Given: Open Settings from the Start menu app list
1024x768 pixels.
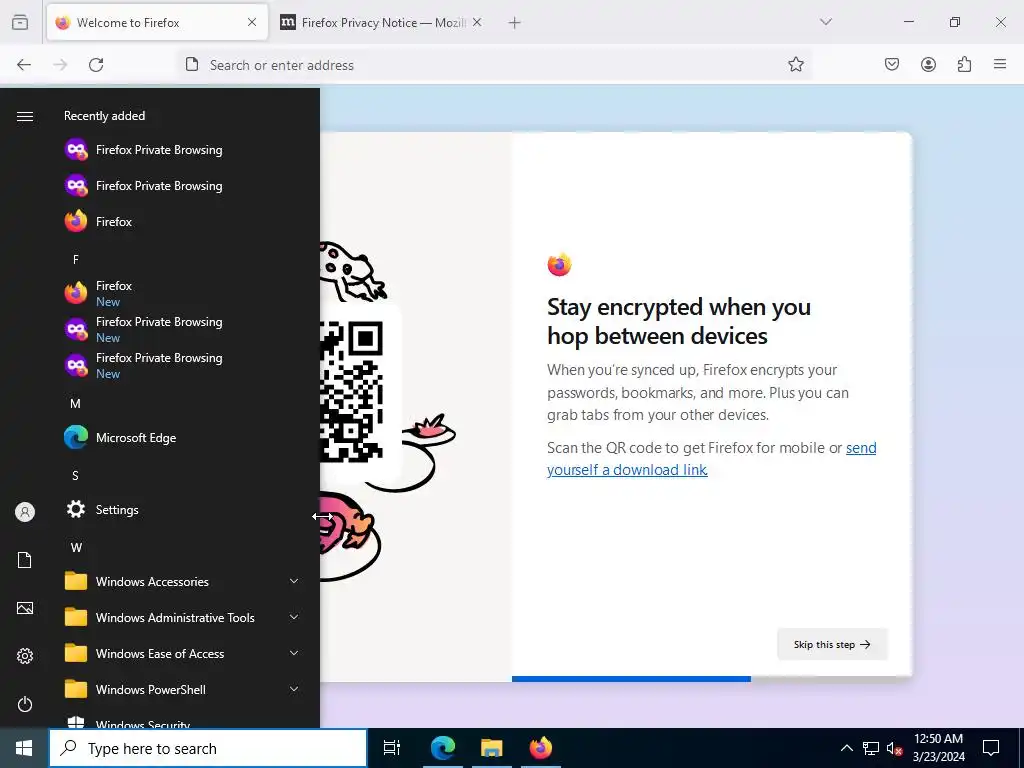Looking at the screenshot, I should [183, 509].
